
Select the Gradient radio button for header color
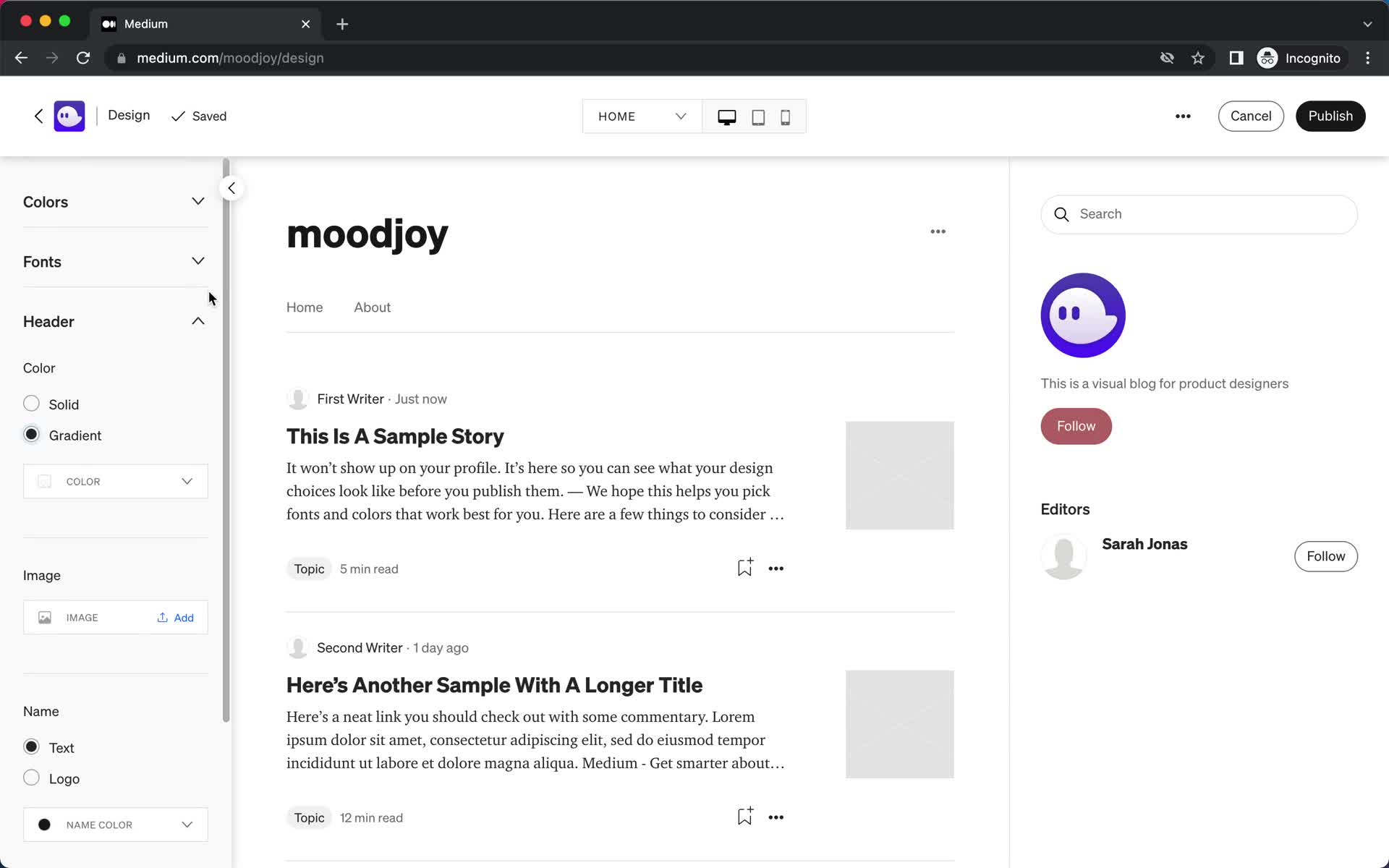click(x=30, y=433)
